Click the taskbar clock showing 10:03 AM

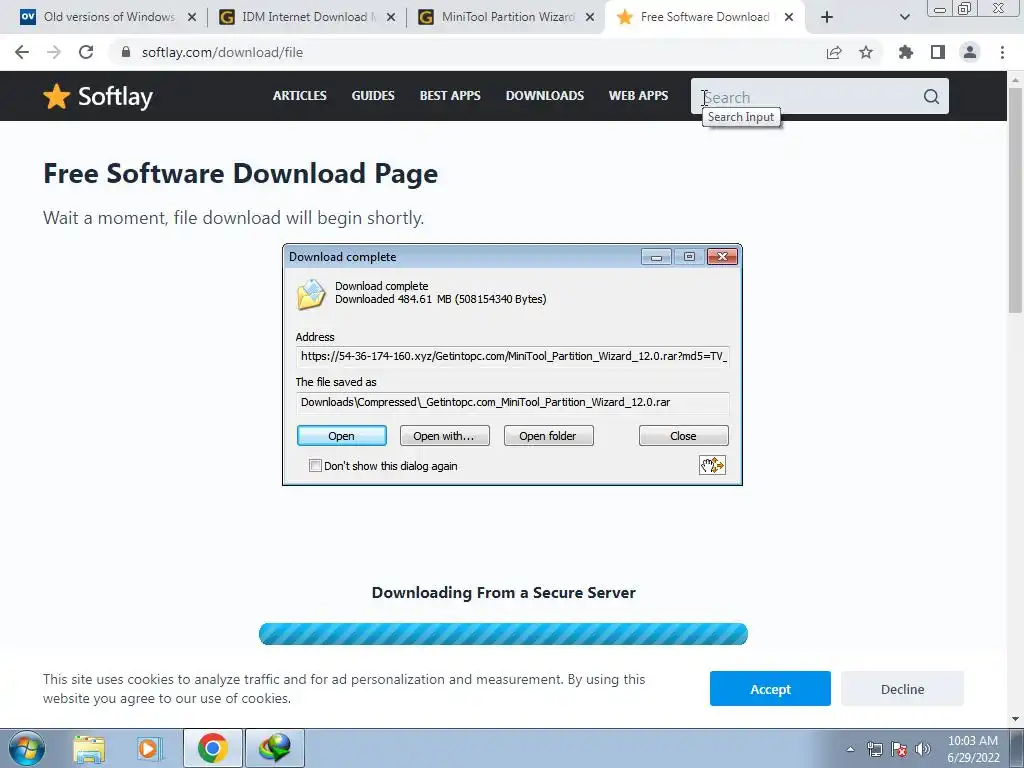click(x=972, y=749)
